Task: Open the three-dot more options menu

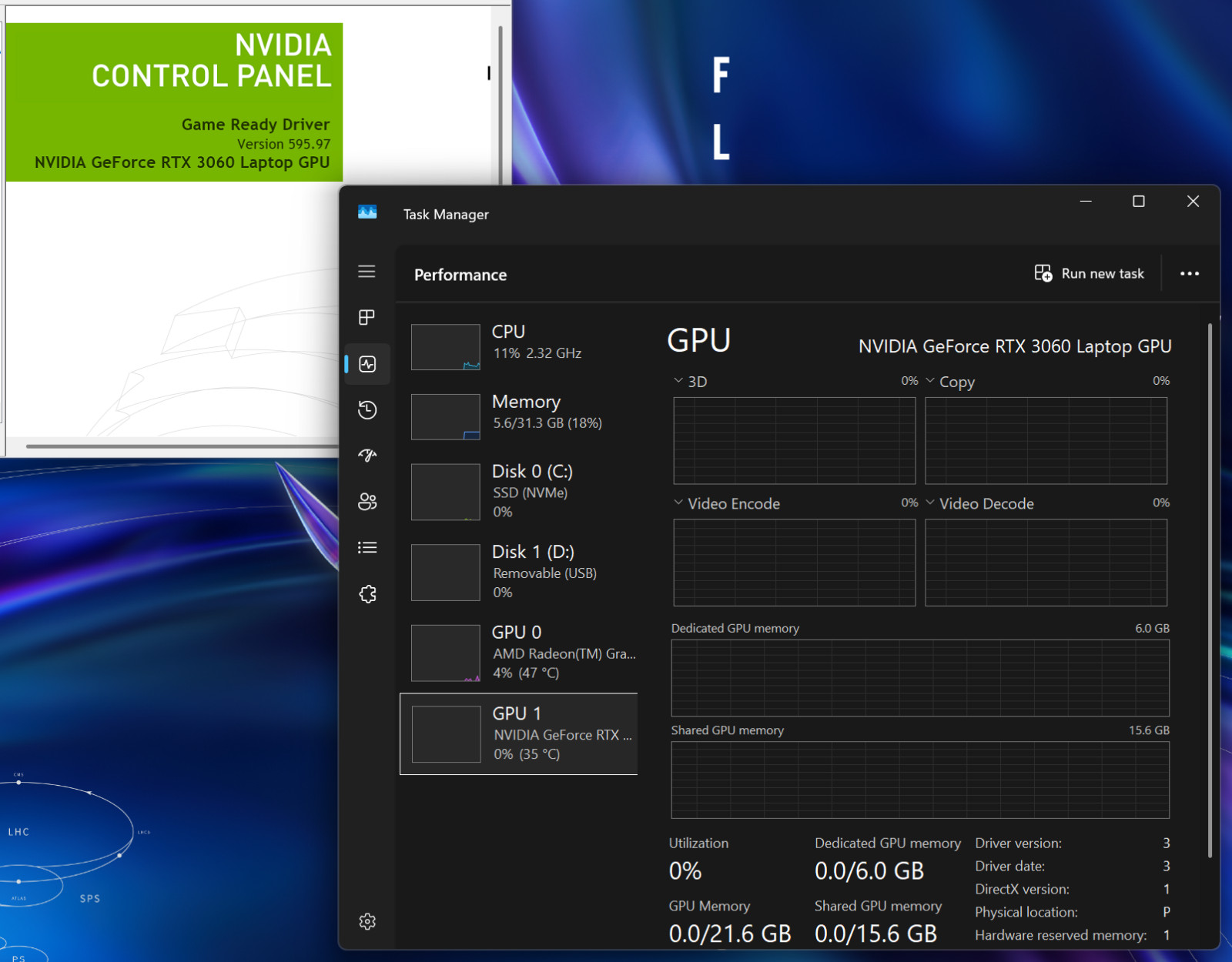Action: tap(1190, 273)
